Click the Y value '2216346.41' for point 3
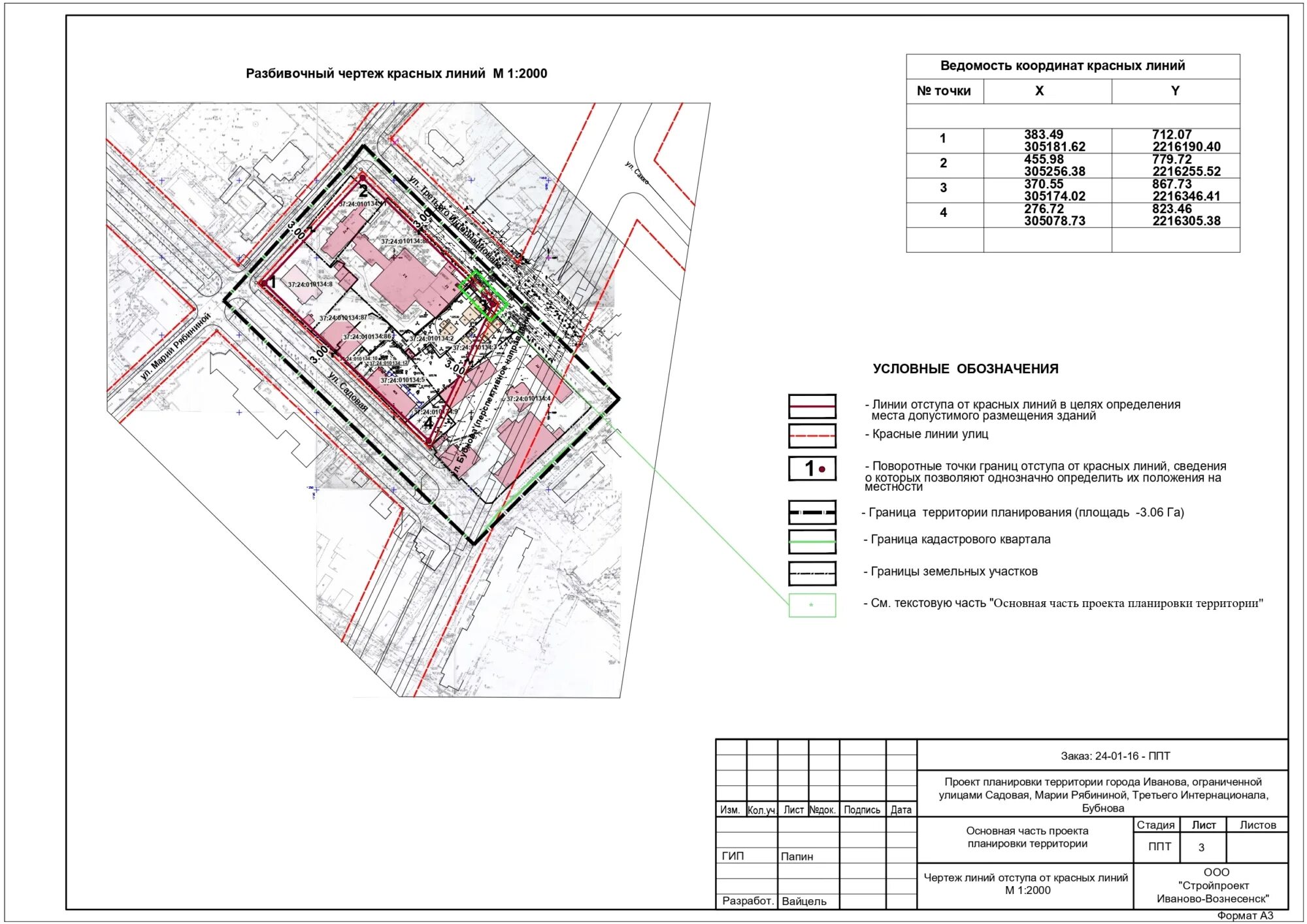 coord(1186,197)
